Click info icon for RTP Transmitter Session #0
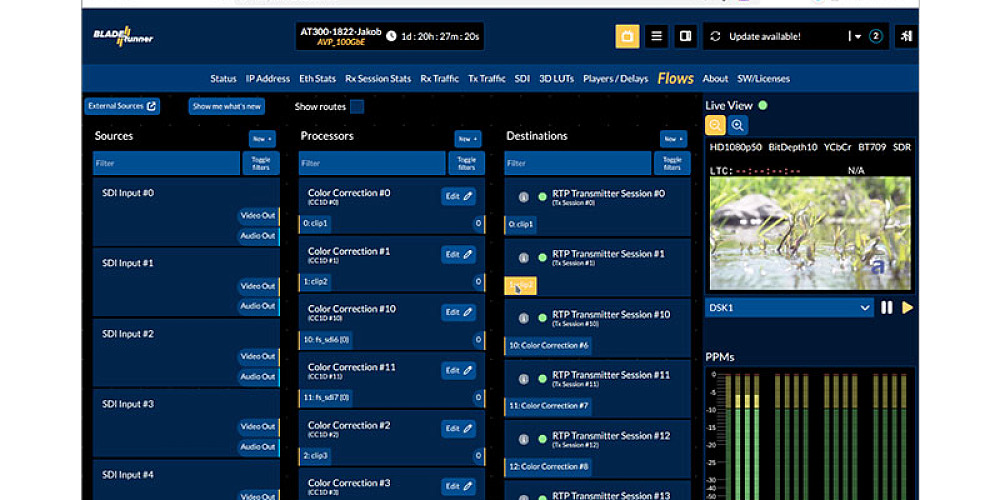This screenshot has height=500, width=1000. point(523,197)
